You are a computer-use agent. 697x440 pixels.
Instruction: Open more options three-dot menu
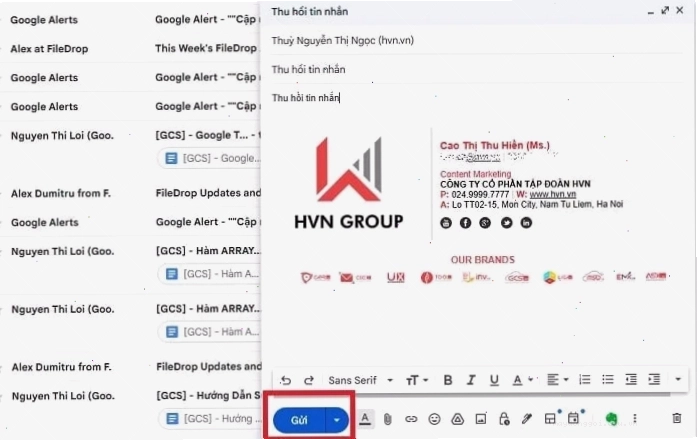[635, 418]
